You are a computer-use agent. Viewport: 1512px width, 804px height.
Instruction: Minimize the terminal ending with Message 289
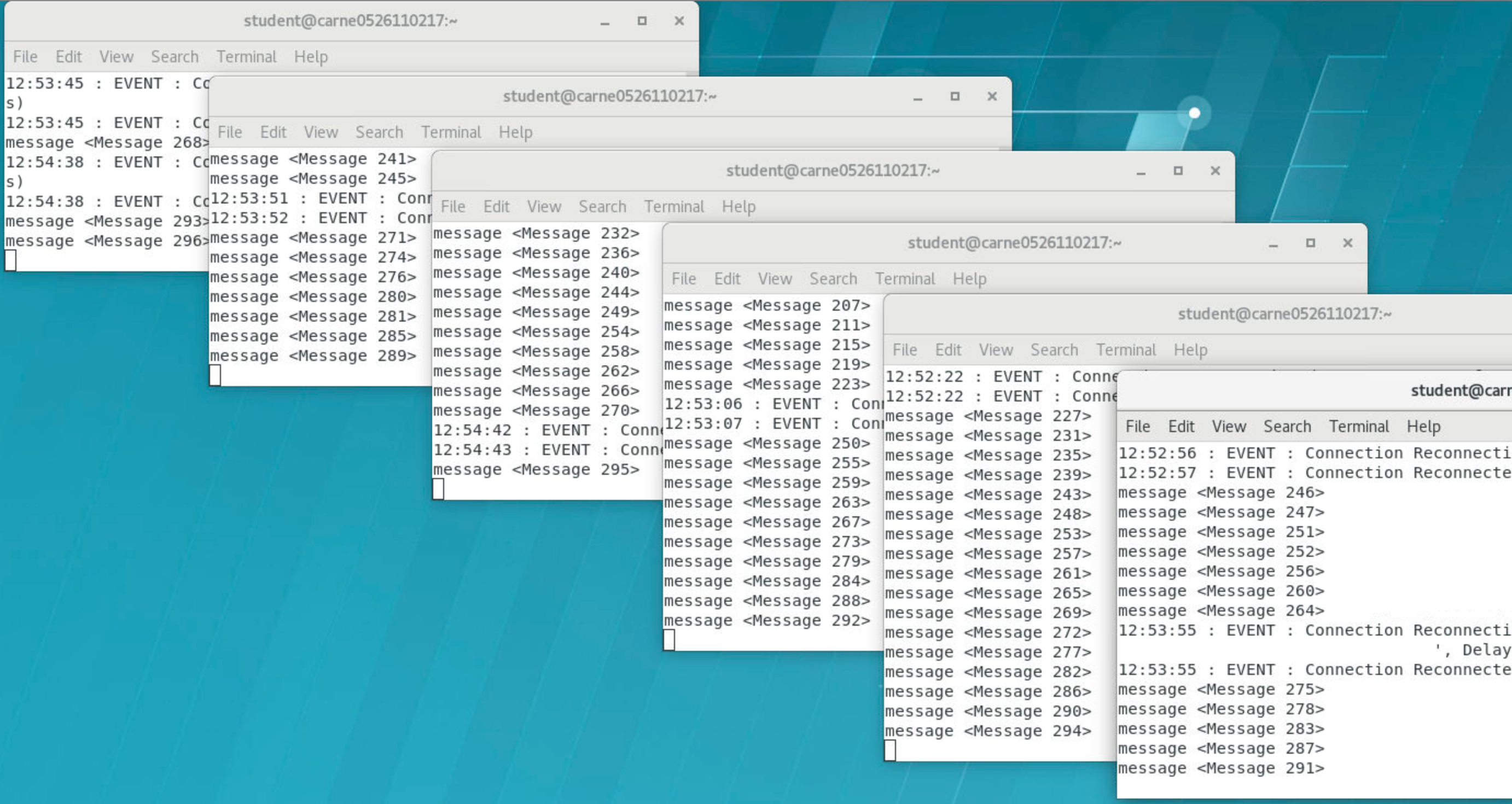(x=918, y=97)
